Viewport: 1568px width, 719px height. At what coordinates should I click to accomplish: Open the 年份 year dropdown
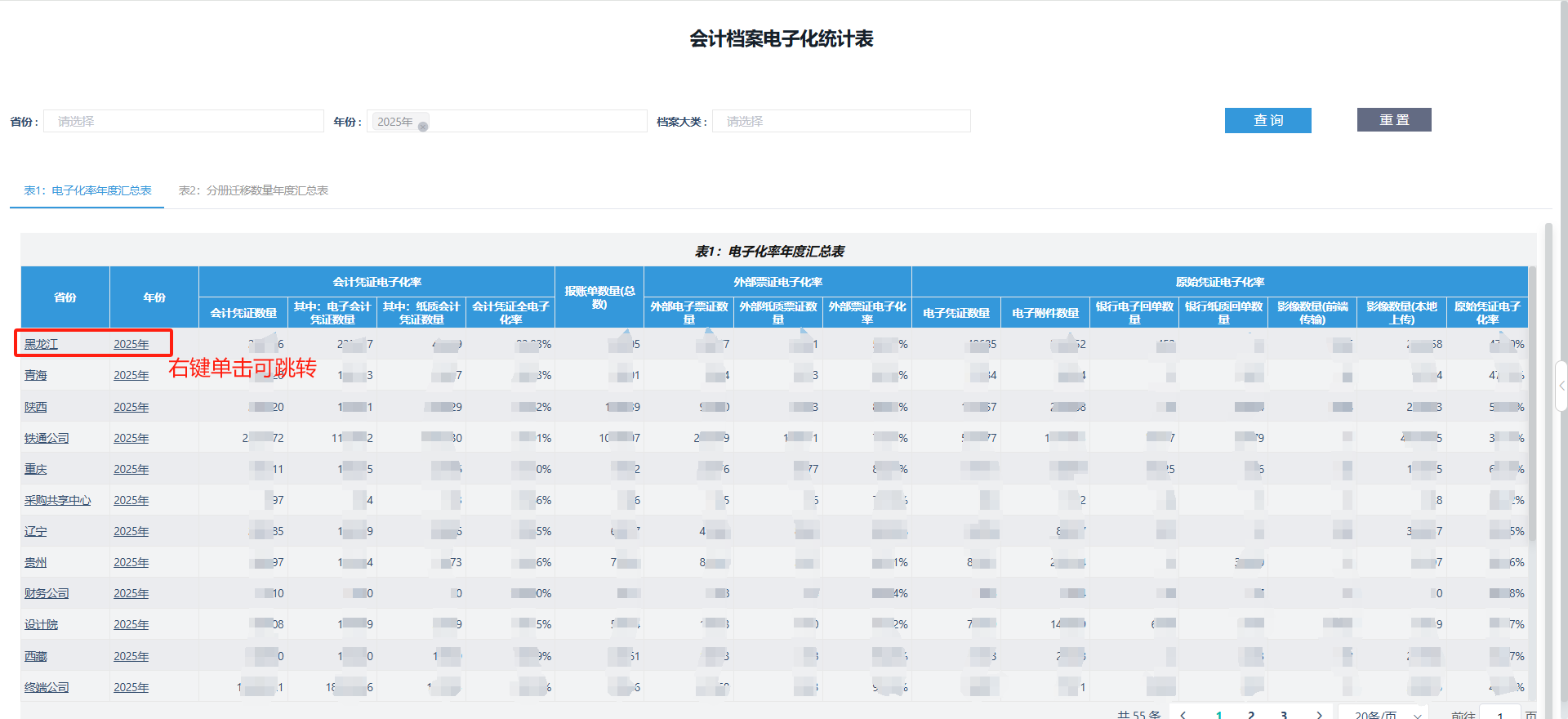[507, 121]
